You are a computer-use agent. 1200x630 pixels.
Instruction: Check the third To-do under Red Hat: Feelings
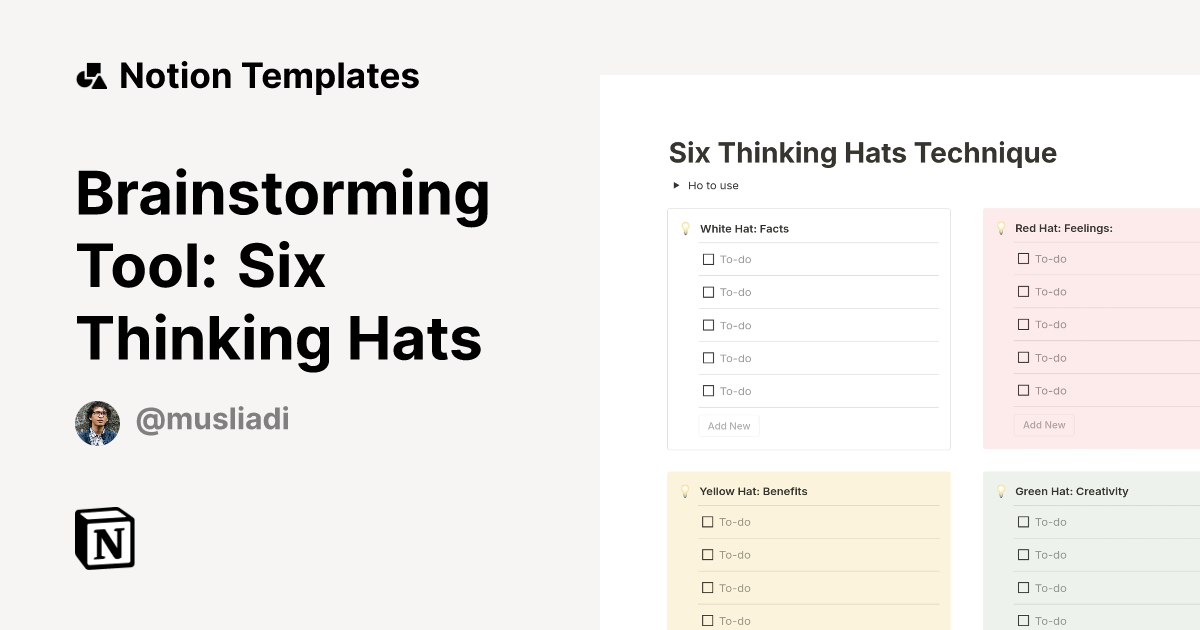point(1023,324)
